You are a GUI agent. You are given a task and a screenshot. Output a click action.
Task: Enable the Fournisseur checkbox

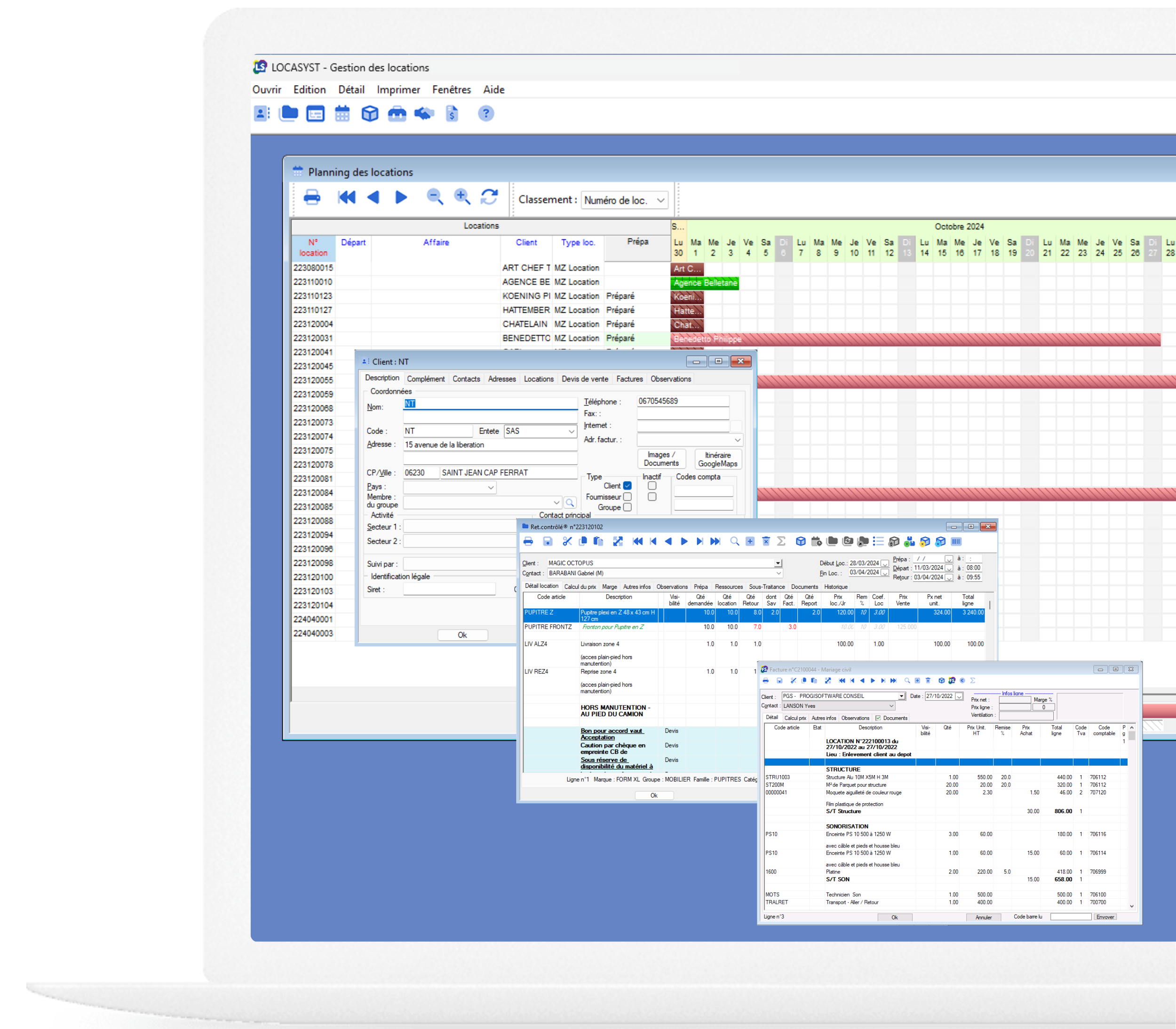tap(627, 497)
